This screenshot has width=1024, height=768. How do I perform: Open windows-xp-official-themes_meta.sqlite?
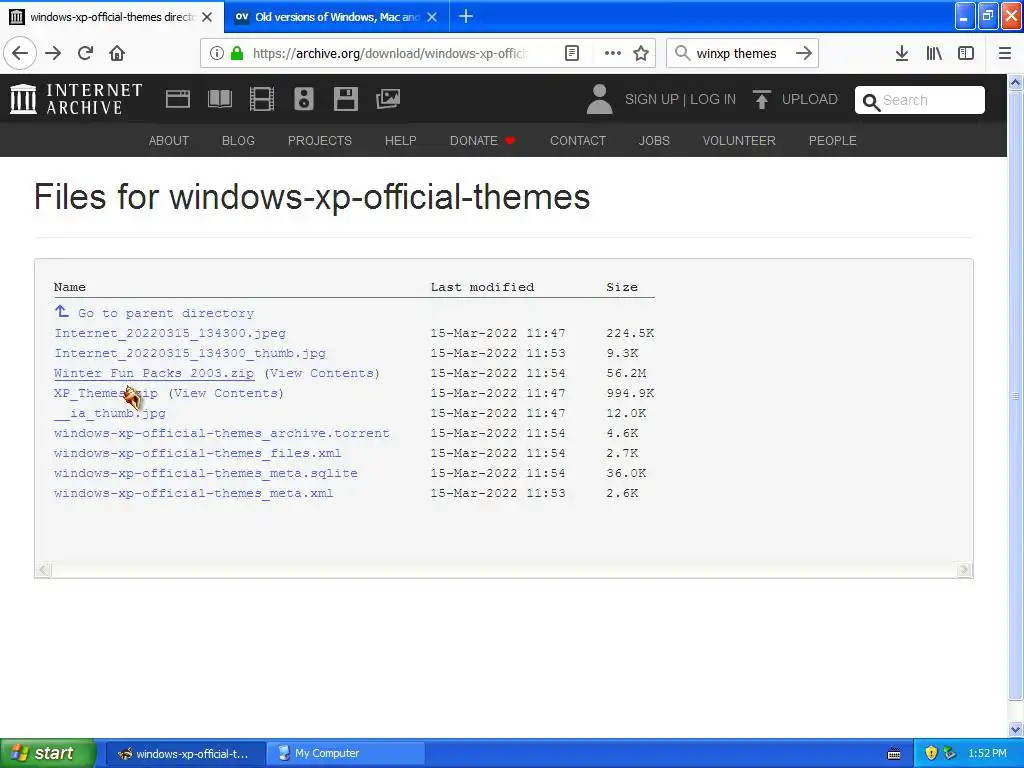(206, 473)
